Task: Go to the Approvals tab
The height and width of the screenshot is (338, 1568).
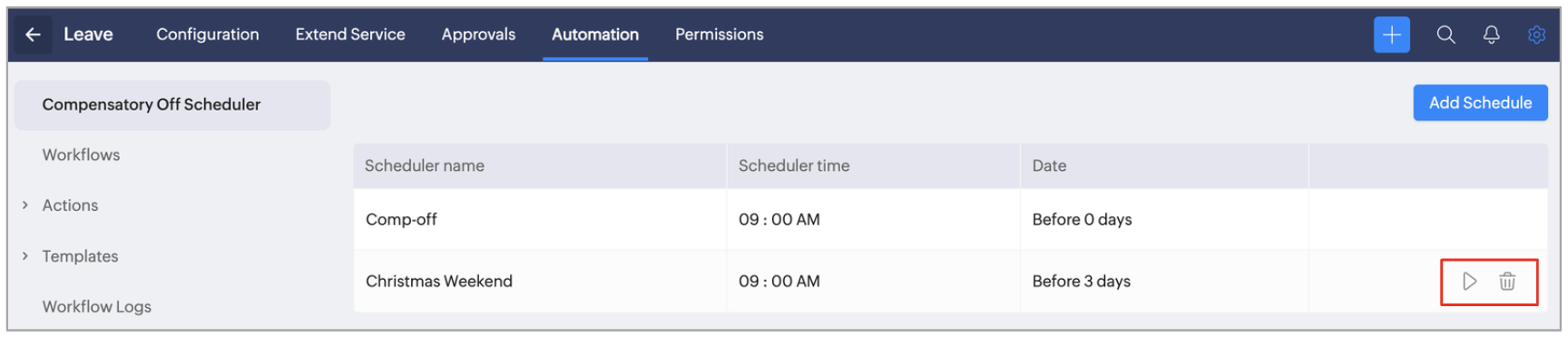Action: [478, 35]
